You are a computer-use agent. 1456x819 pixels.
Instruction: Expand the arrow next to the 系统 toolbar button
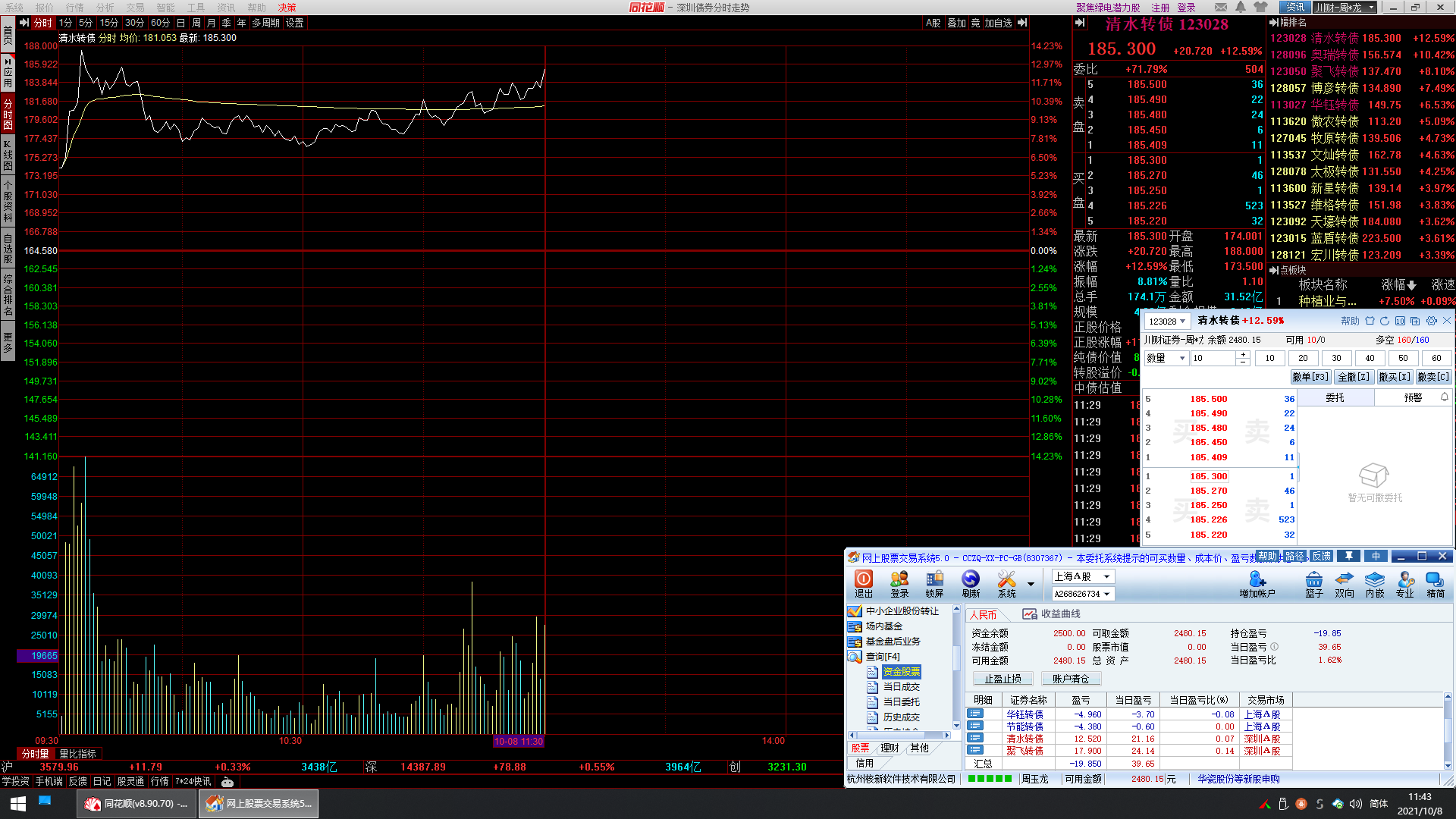(1031, 583)
